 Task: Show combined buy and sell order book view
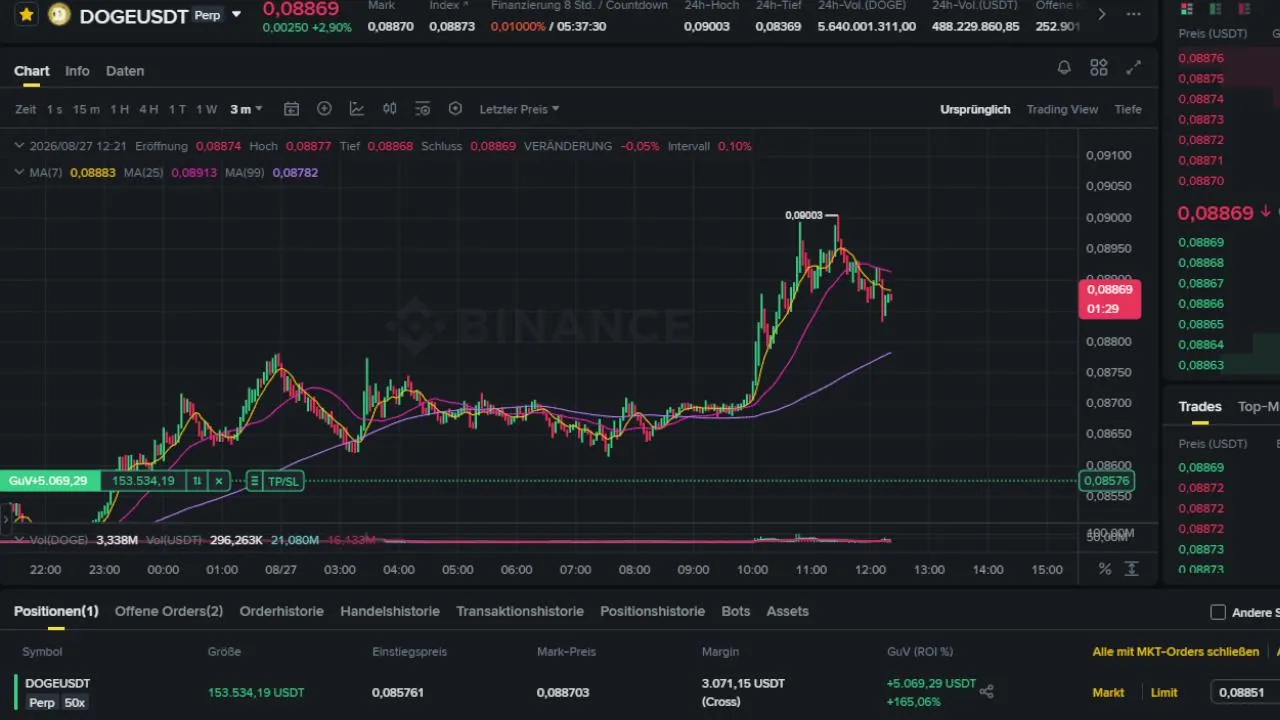1187,9
